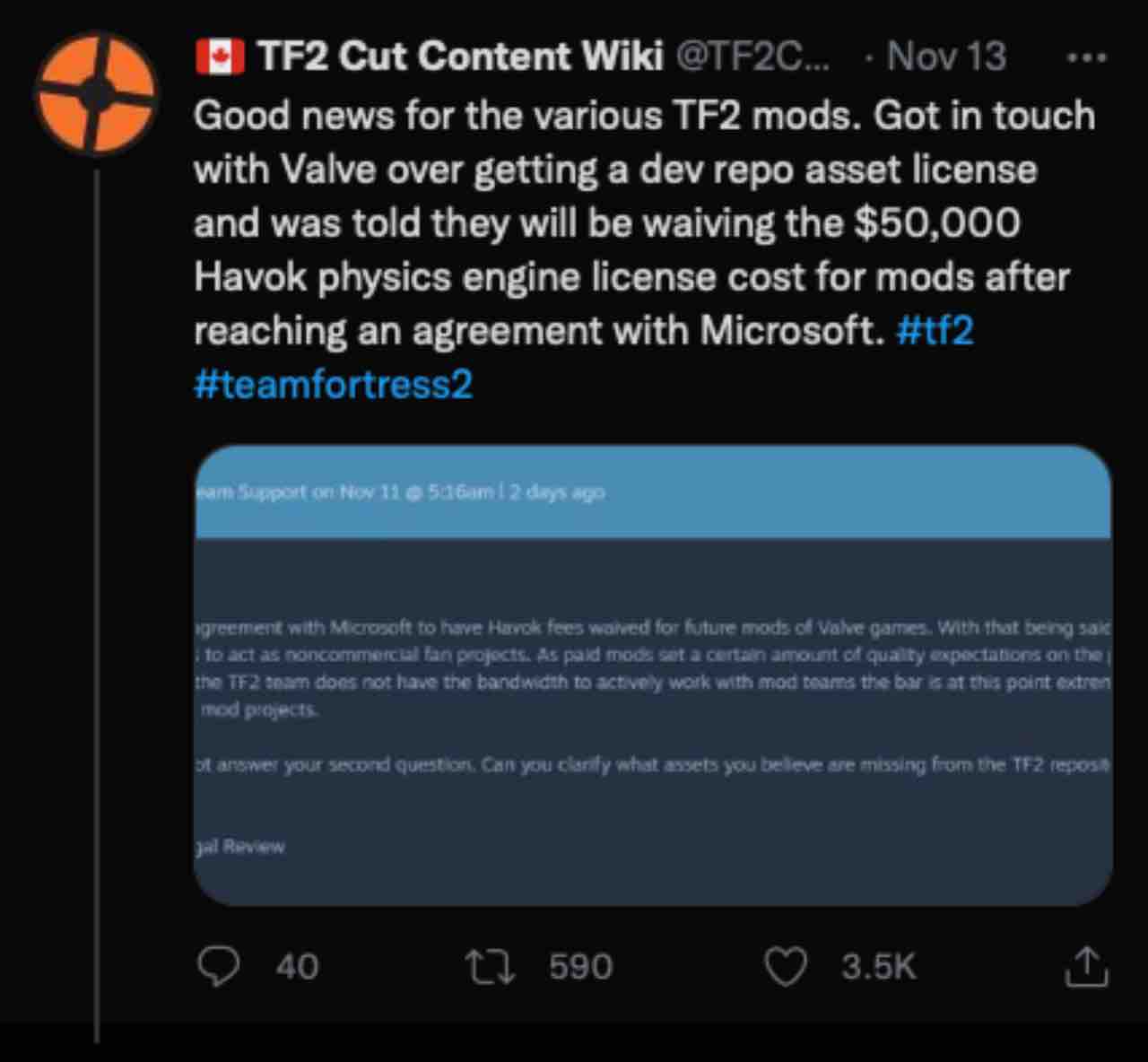Click the share upload icon
The height and width of the screenshot is (1062, 1148).
click(x=1086, y=966)
